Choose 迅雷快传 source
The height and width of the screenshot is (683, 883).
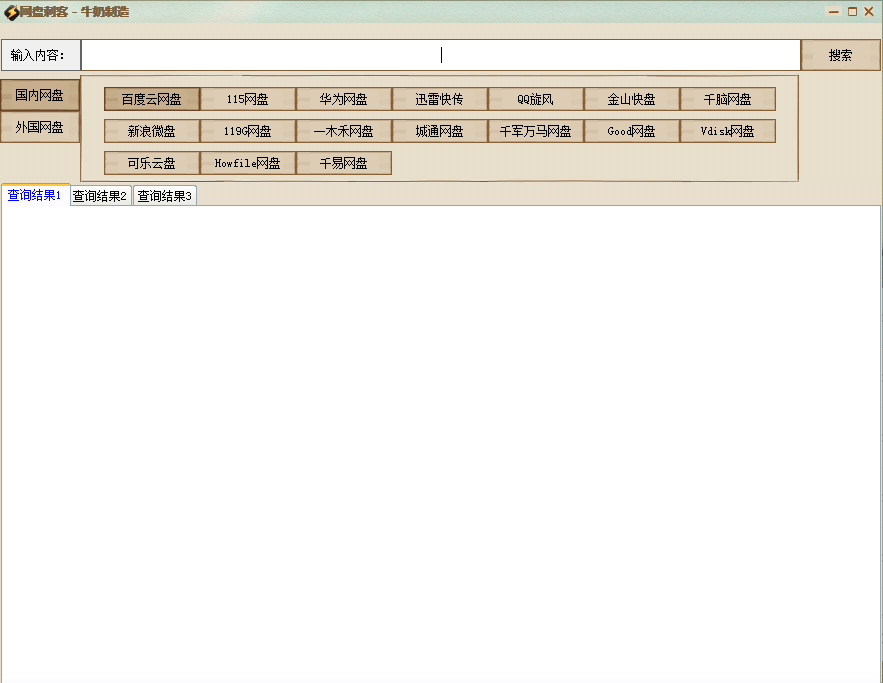(440, 99)
